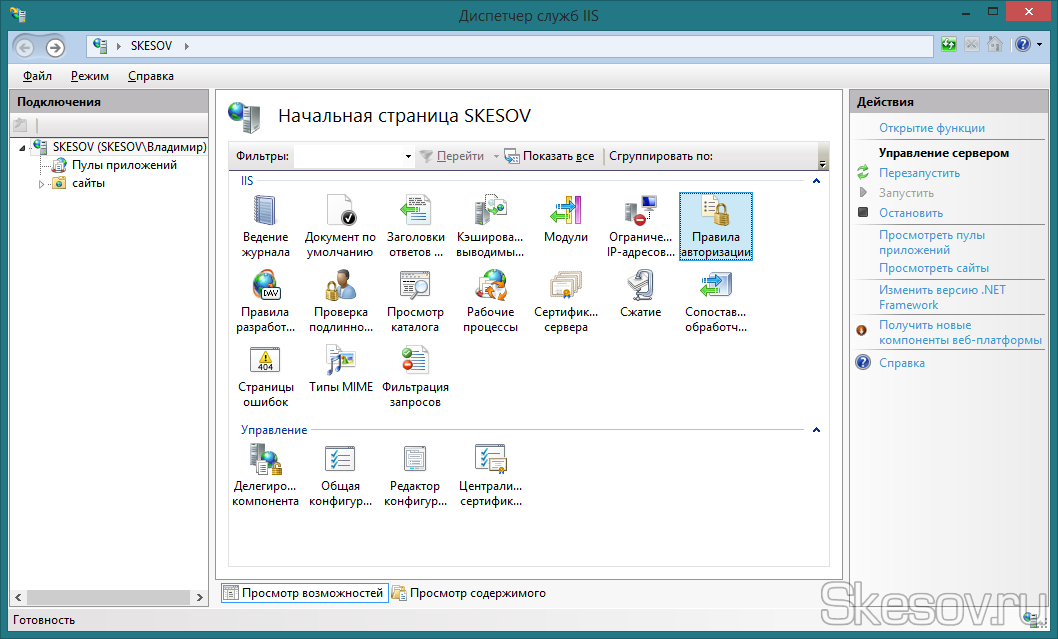Collapse the Управление group section
1058x639 pixels.
(816, 430)
